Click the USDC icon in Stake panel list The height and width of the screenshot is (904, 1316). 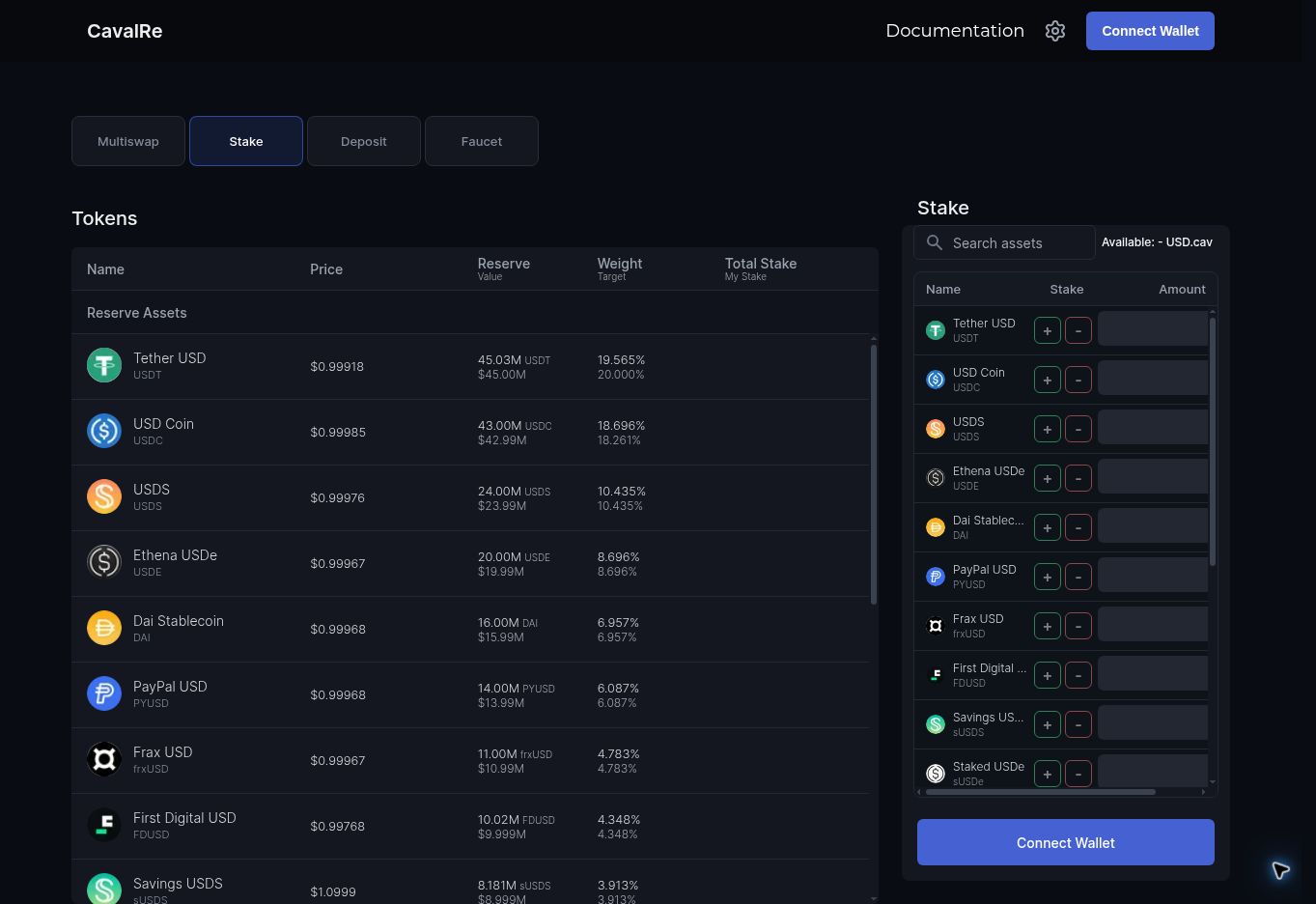pyautogui.click(x=936, y=380)
